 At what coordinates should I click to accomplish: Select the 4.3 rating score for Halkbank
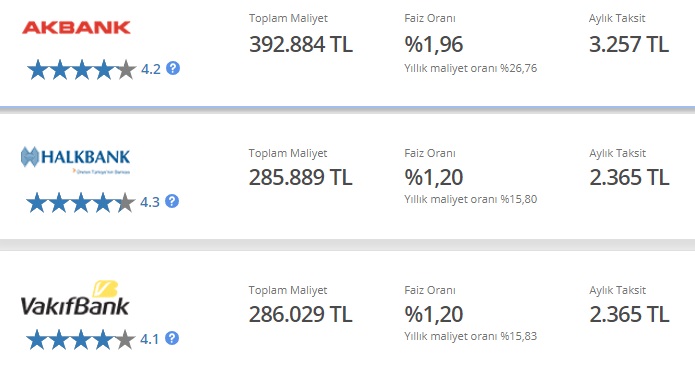pos(150,202)
